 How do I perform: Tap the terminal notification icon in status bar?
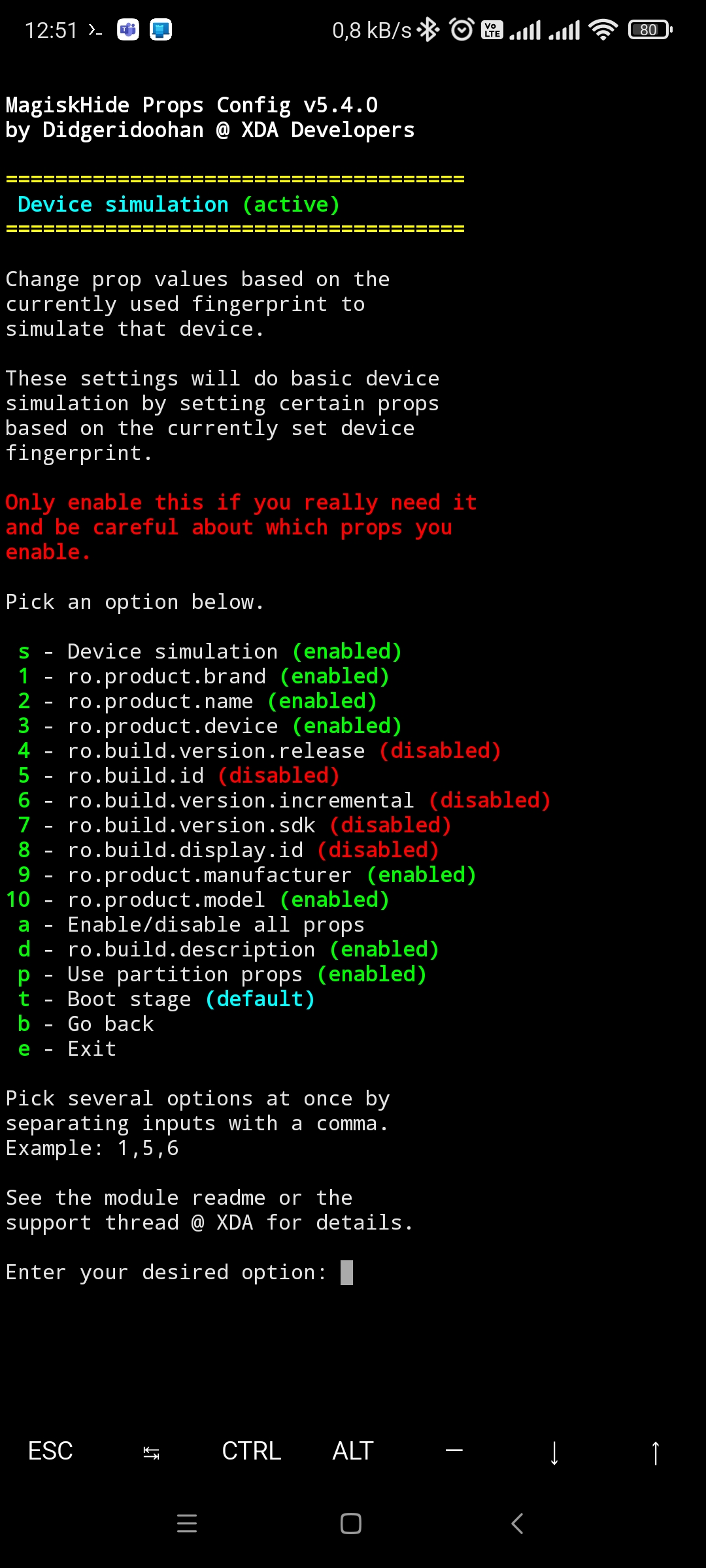[x=95, y=30]
